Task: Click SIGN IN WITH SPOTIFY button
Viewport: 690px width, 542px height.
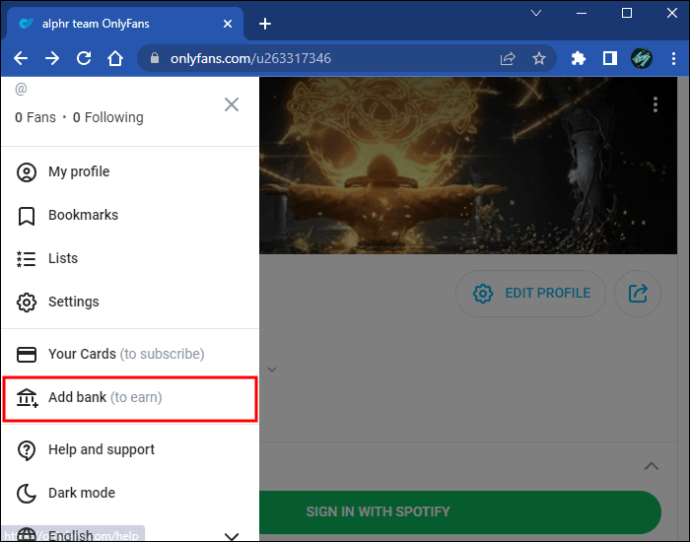Action: (460, 512)
